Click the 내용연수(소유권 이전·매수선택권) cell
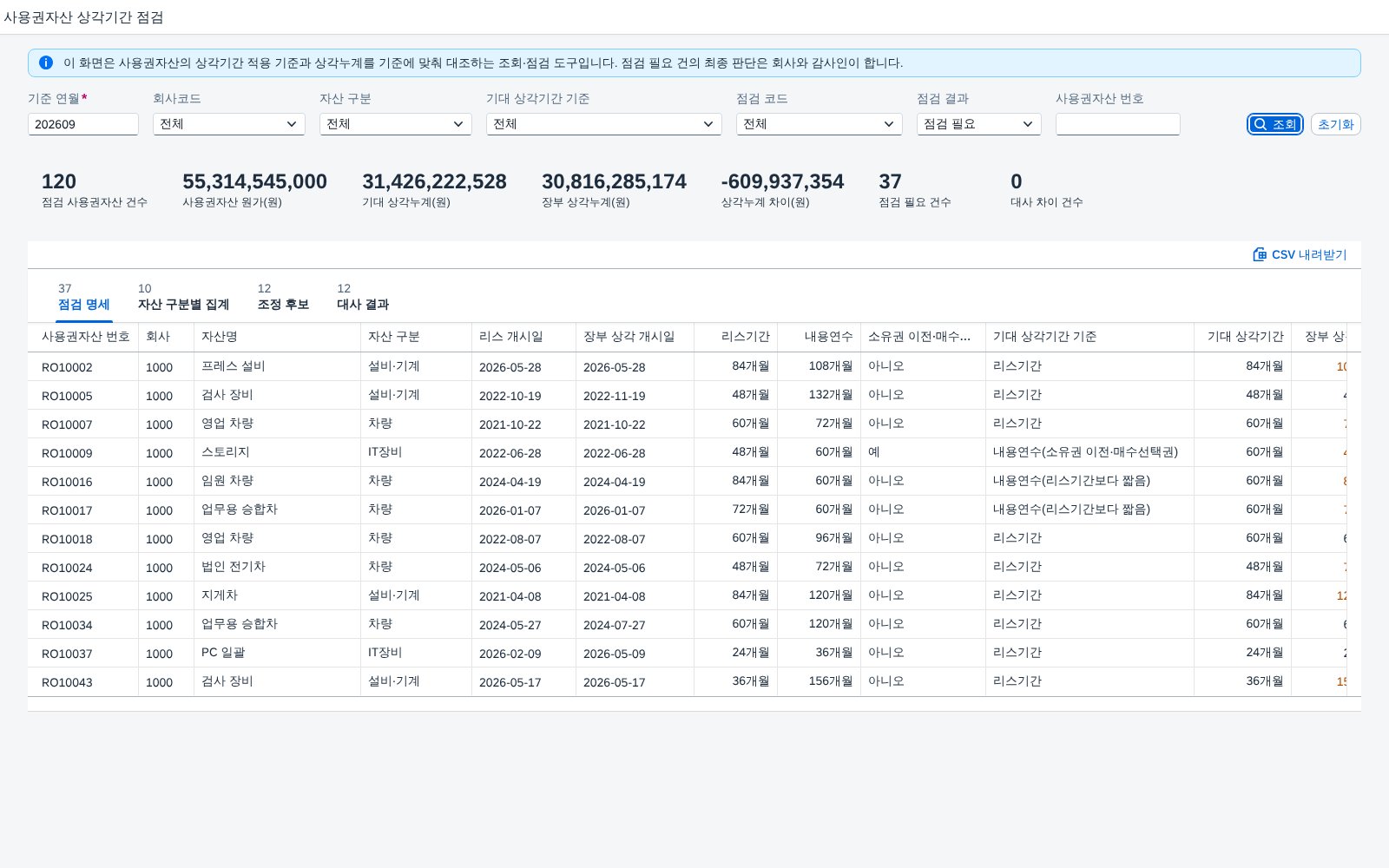Viewport: 1389px width, 868px height. [1085, 452]
